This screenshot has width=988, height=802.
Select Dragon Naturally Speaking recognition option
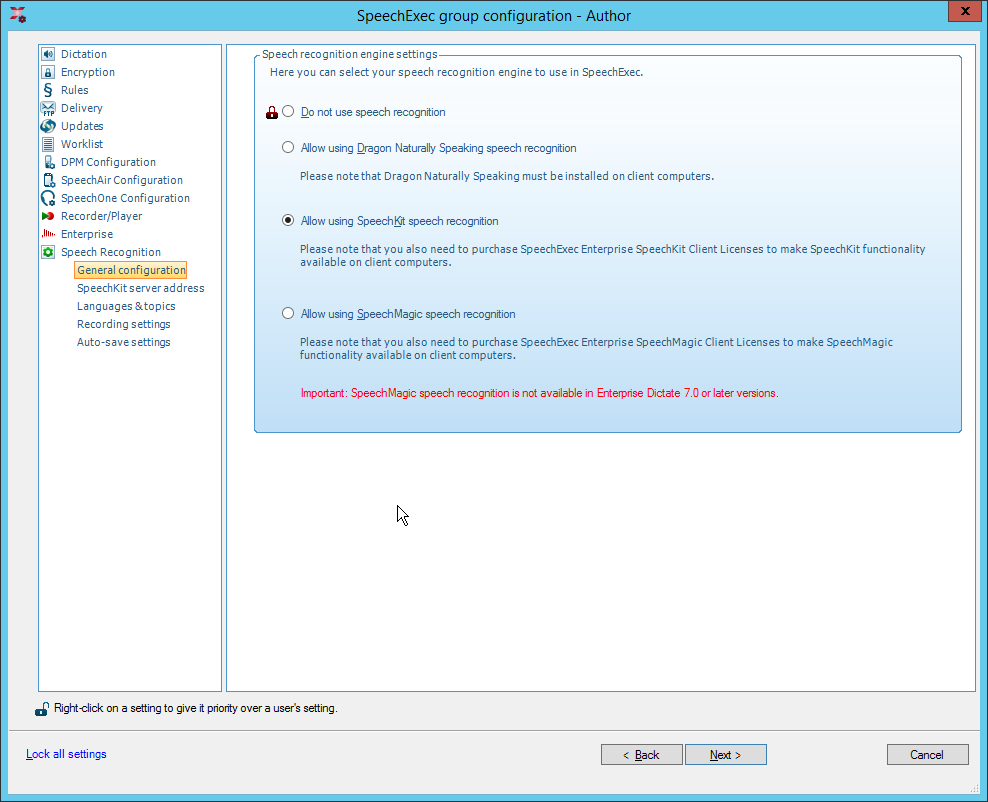(288, 147)
